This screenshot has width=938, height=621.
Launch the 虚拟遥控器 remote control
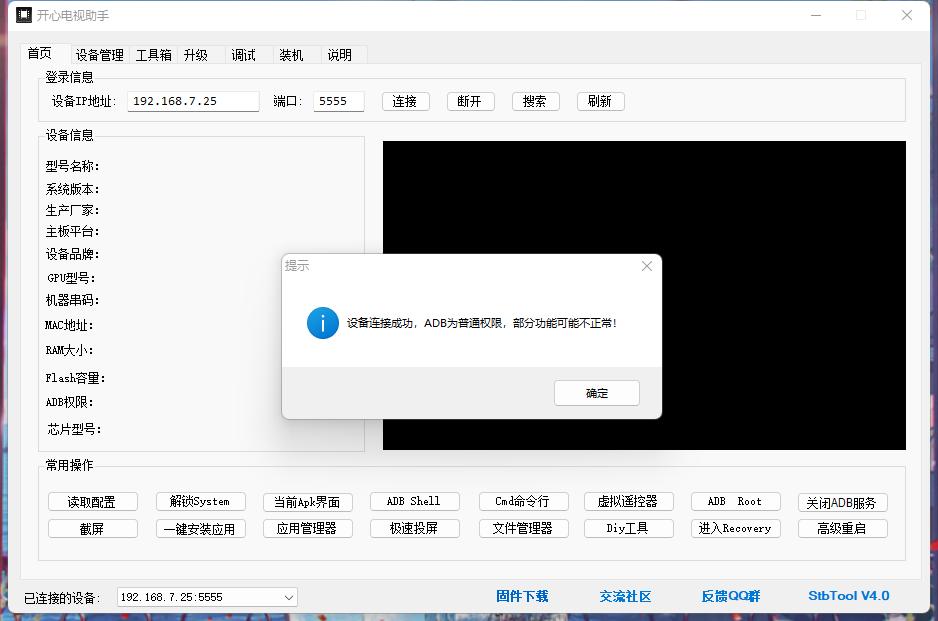[628, 501]
